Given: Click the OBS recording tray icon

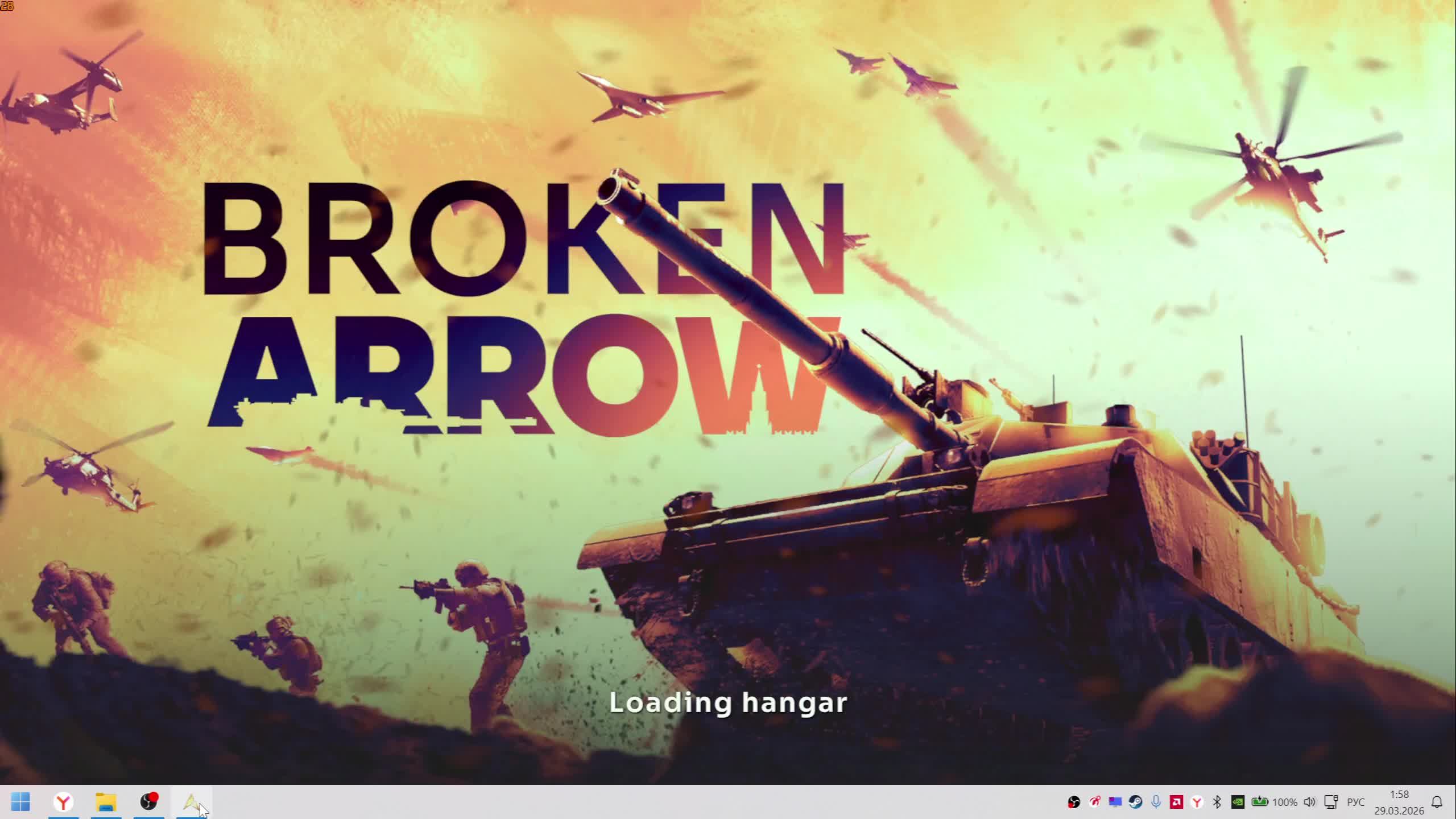Looking at the screenshot, I should 1073,802.
